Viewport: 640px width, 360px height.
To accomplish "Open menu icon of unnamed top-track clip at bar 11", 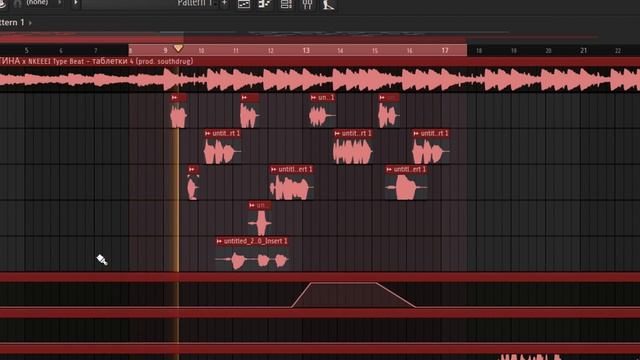I will tap(244, 98).
